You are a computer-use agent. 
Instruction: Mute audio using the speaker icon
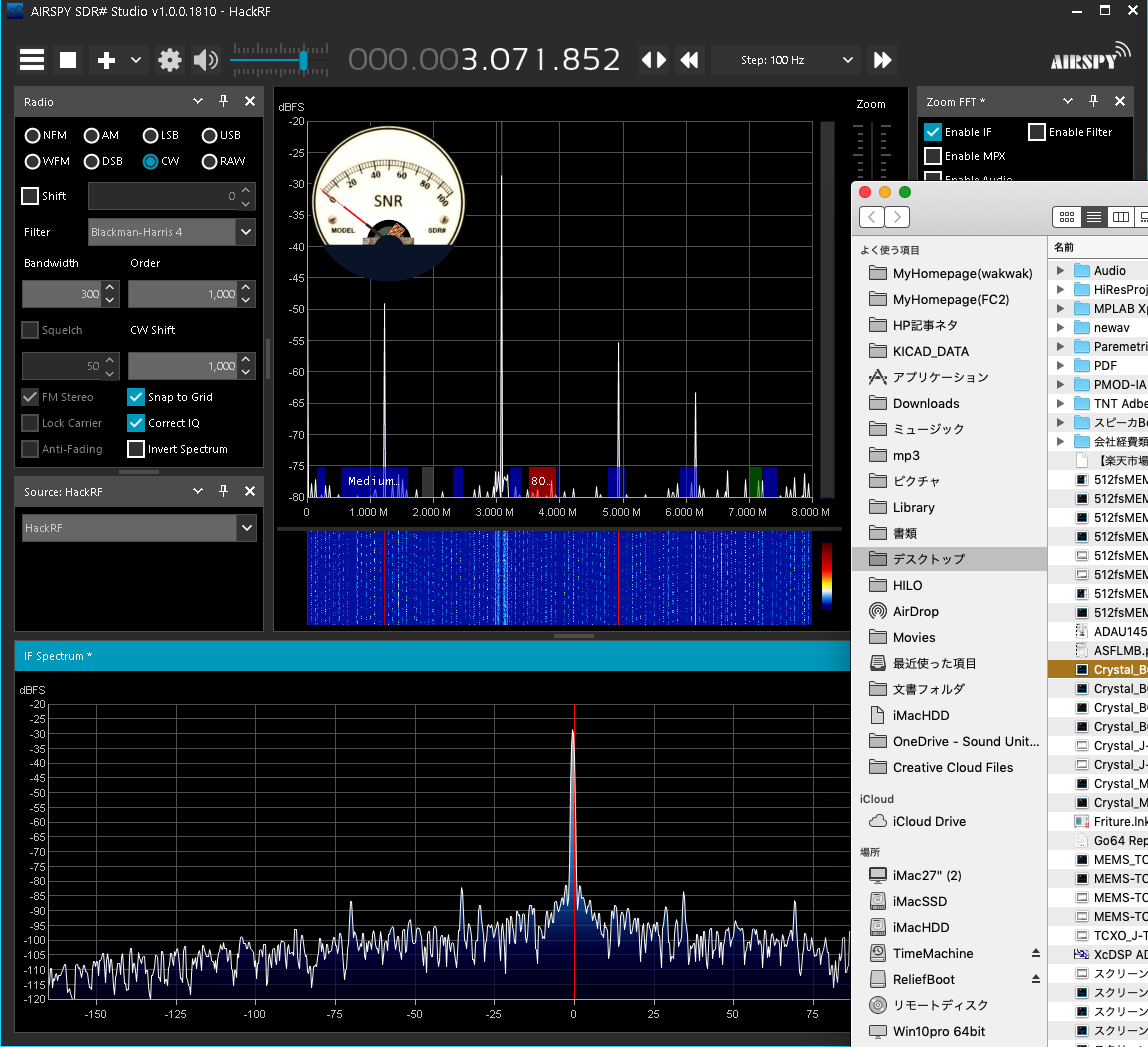(206, 60)
